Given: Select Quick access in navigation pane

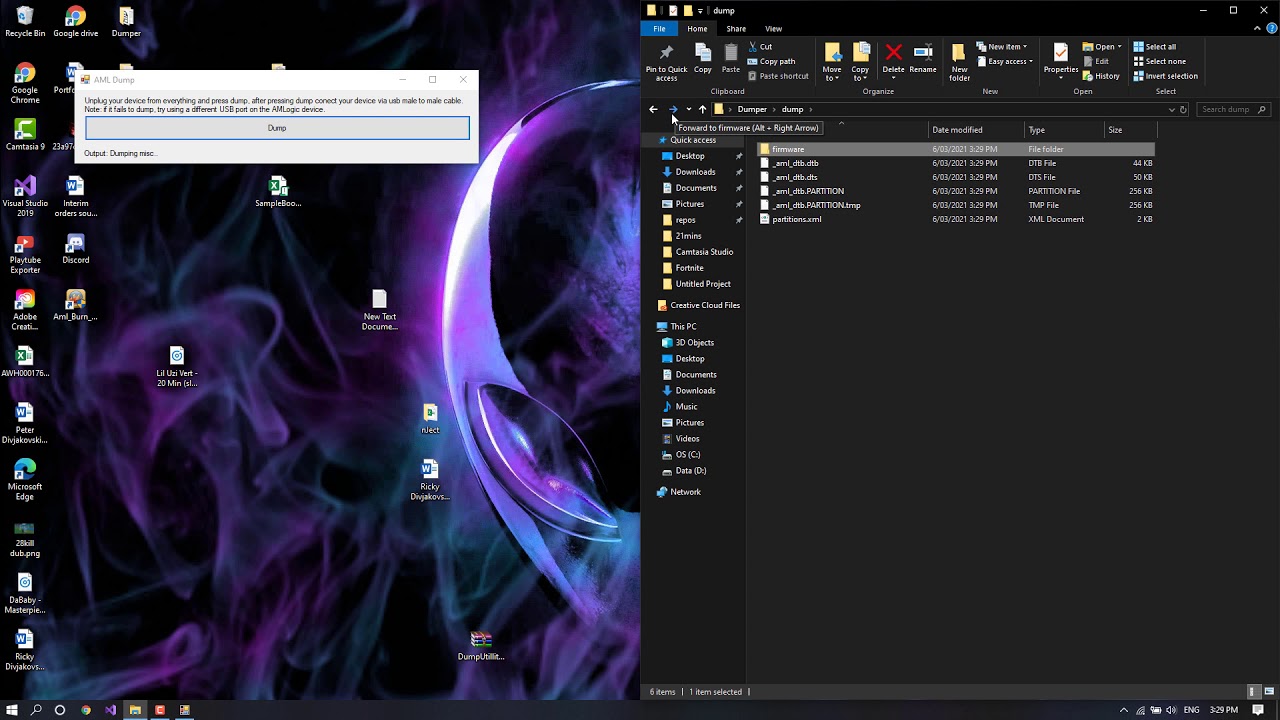Looking at the screenshot, I should click(x=693, y=140).
